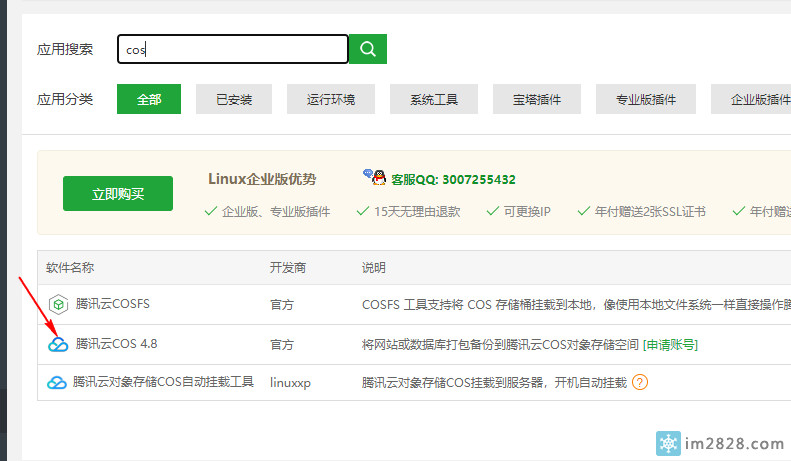Viewport: 791px width, 461px height.
Task: Select the 全部 category tab
Action: click(149, 99)
